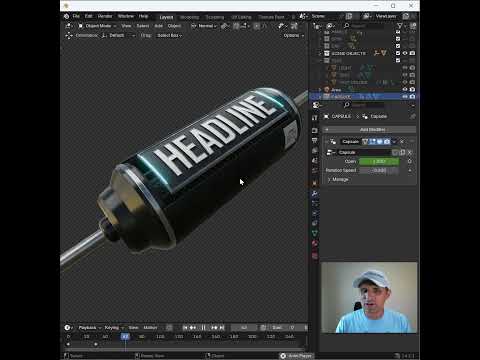Viewport: 480px width, 360px height.
Task: Jump to the timeline start frame
Action: point(185,328)
